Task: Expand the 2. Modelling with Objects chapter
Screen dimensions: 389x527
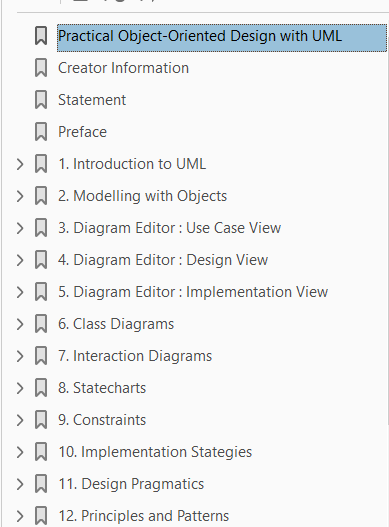Action: pyautogui.click(x=20, y=196)
